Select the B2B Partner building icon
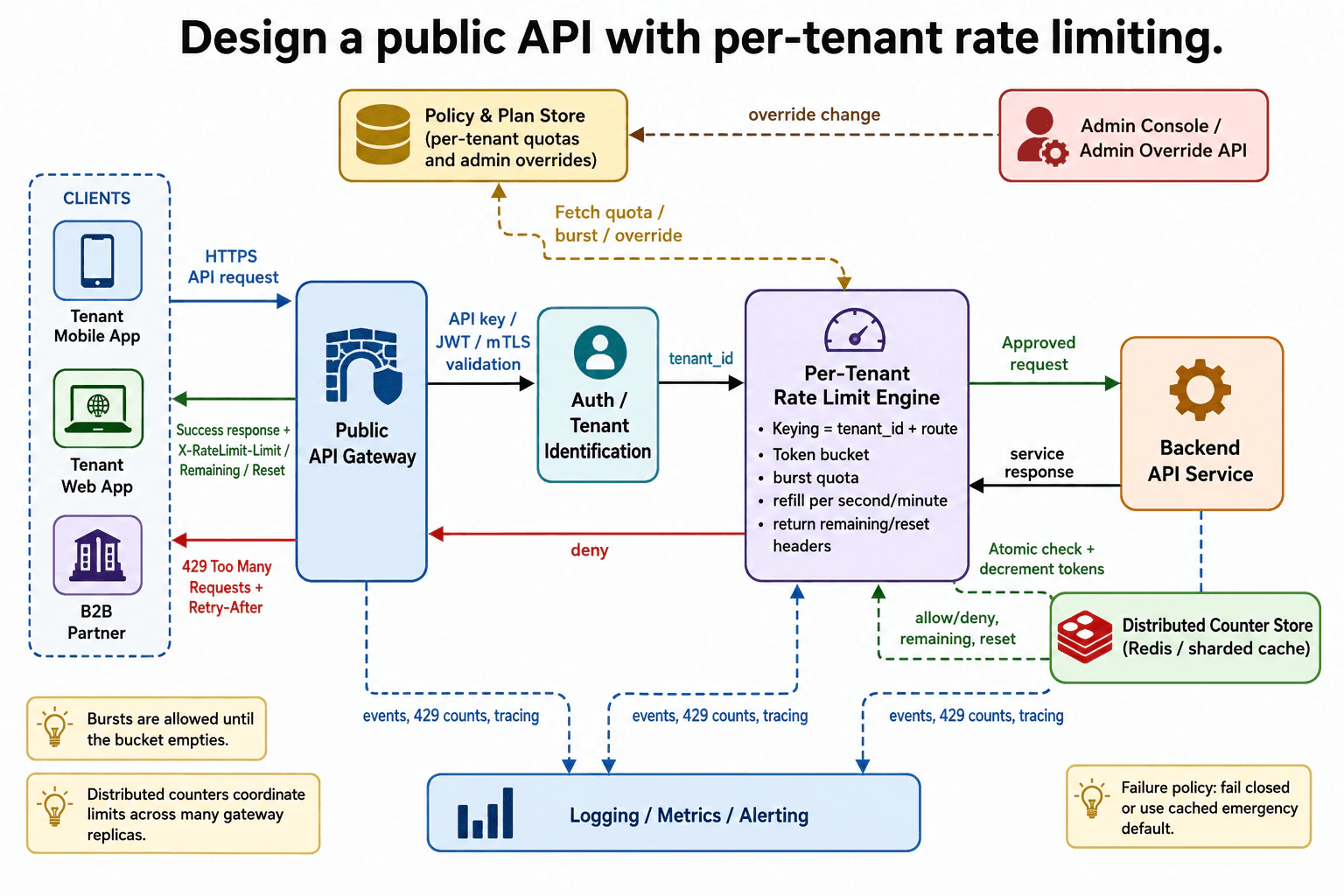The height and width of the screenshot is (896, 1344). (97, 555)
